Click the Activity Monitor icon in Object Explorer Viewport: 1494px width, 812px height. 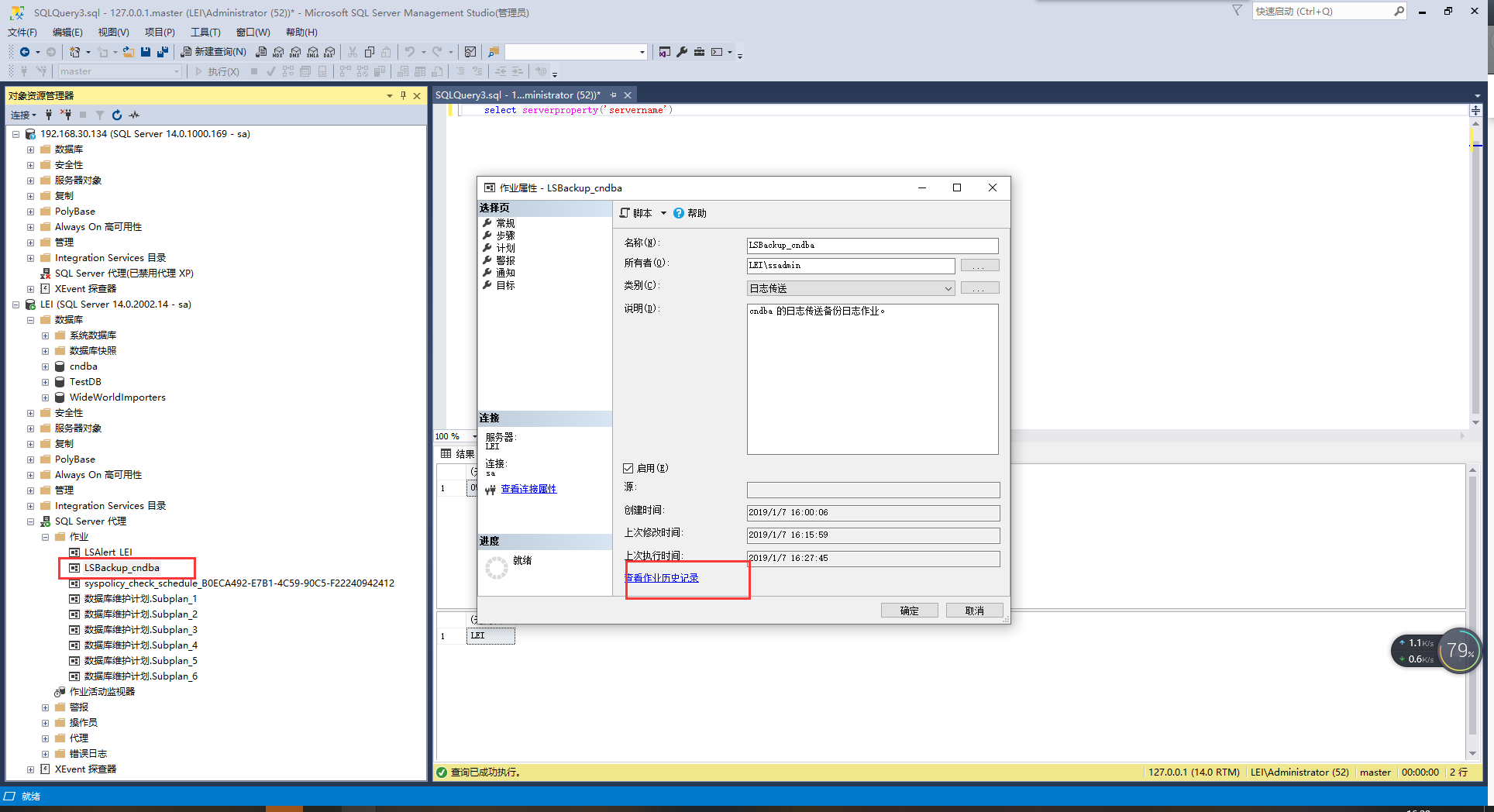[134, 115]
